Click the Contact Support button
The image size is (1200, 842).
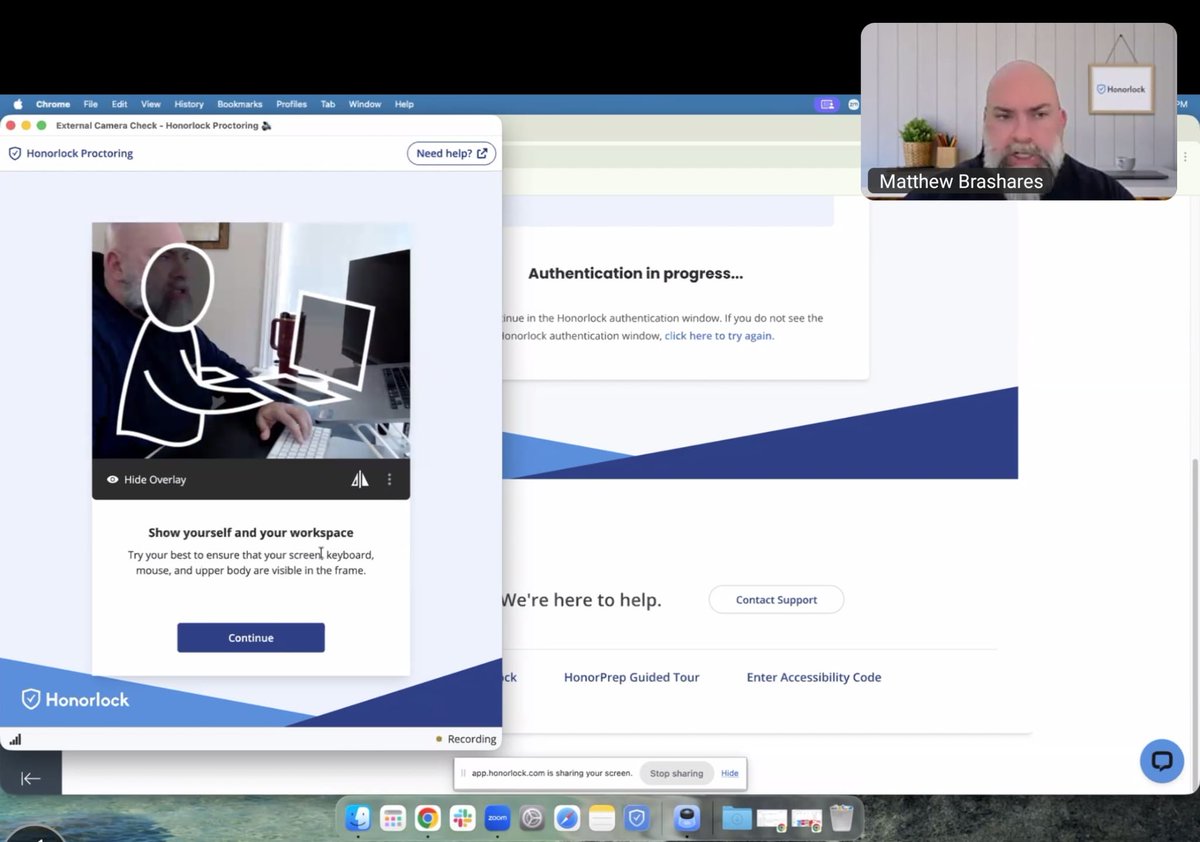pos(776,600)
